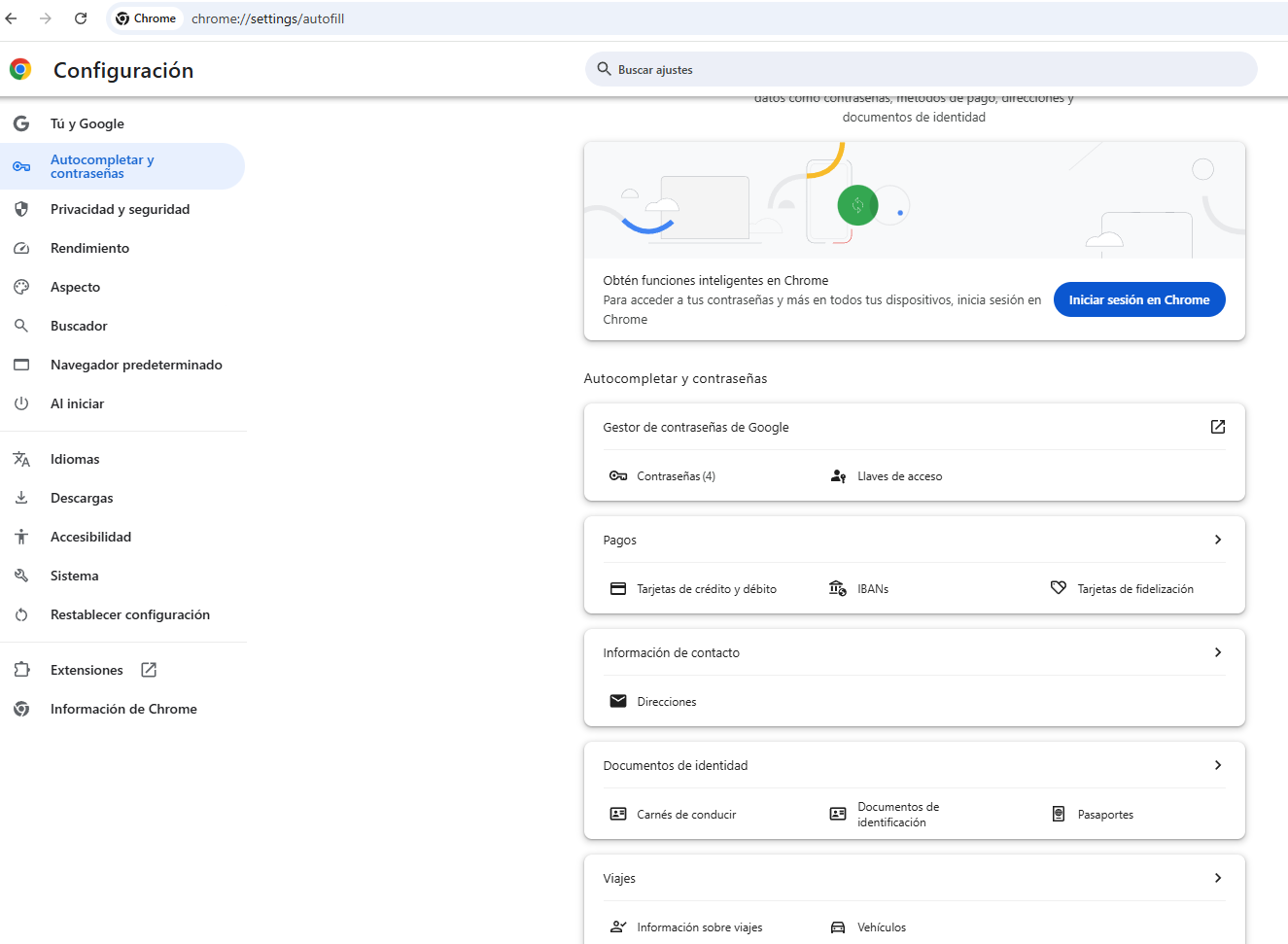Image resolution: width=1288 pixels, height=944 pixels.
Task: Reload the page with refresh icon
Action: [x=81, y=18]
